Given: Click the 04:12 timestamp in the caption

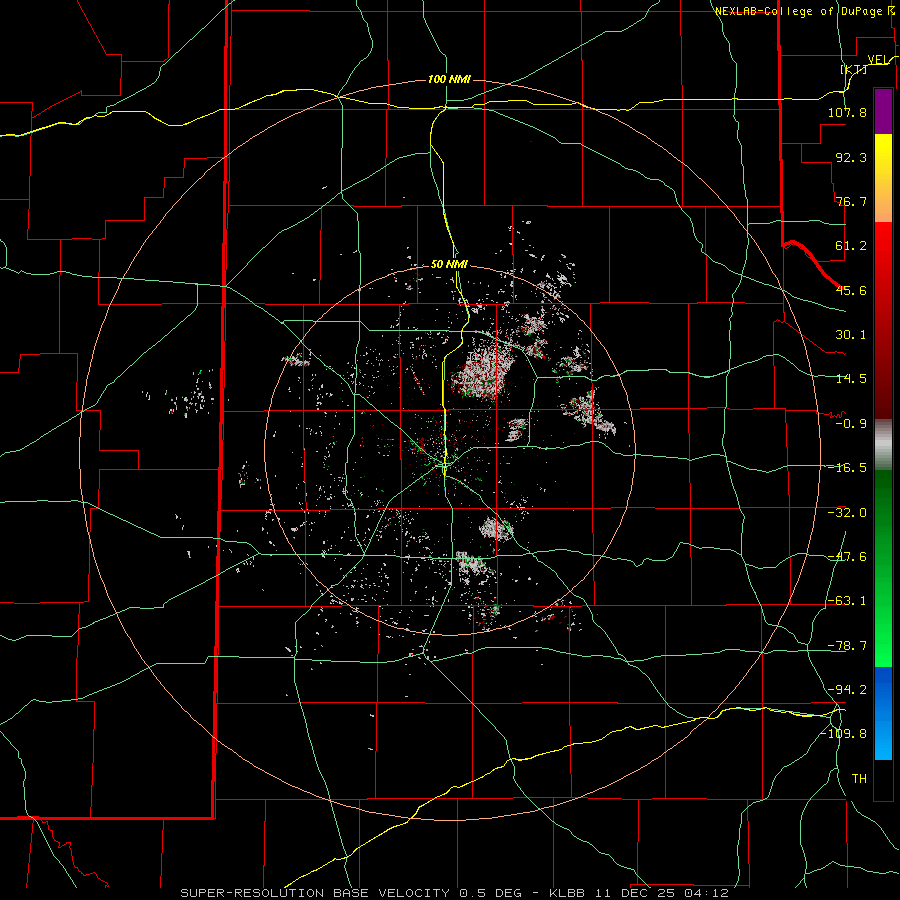Looking at the screenshot, I should click(x=706, y=893).
